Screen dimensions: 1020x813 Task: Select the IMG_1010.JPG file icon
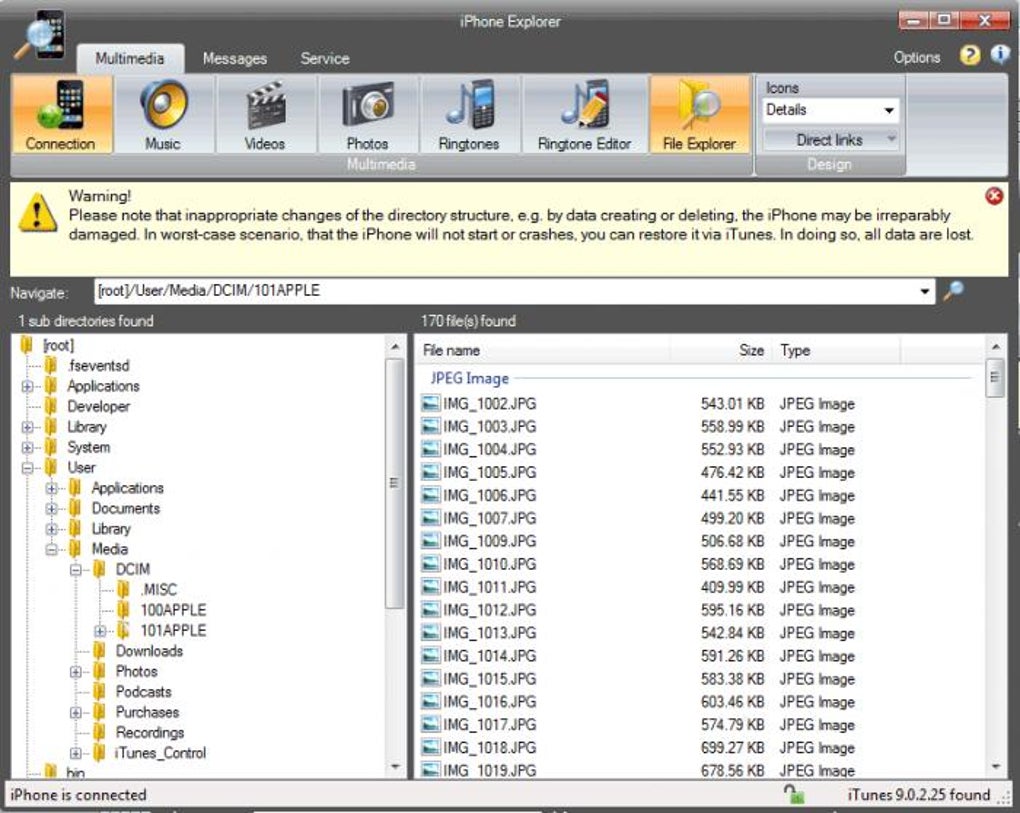pyautogui.click(x=430, y=564)
